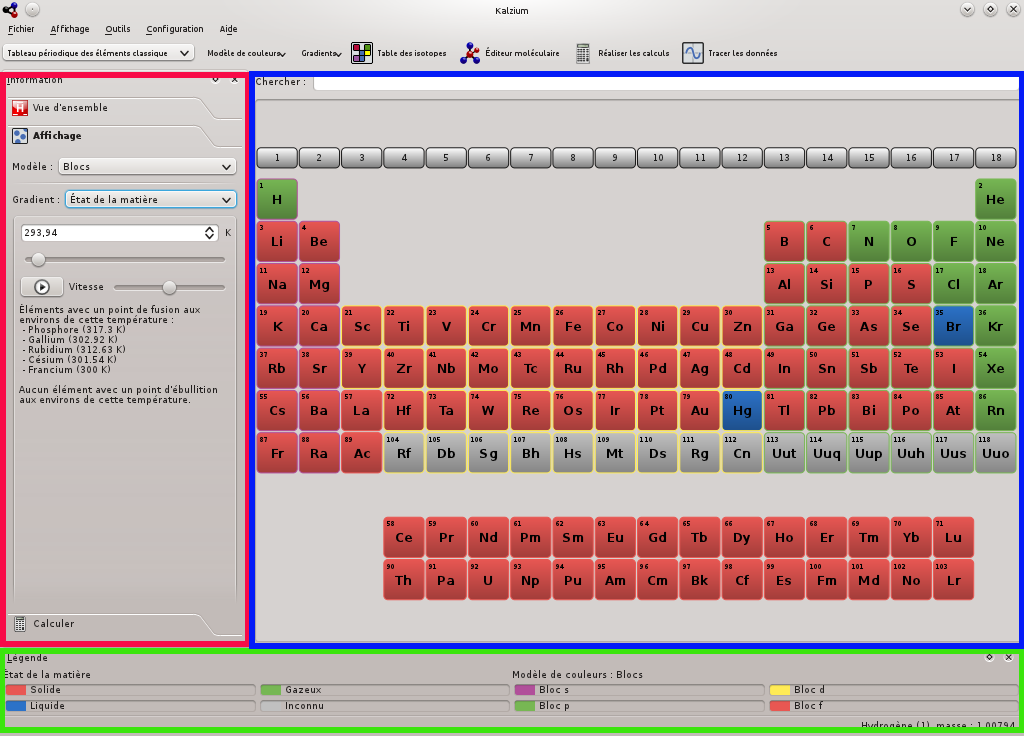
Task: Open the calculator icon for Réaliser les calculs
Action: [x=583, y=53]
